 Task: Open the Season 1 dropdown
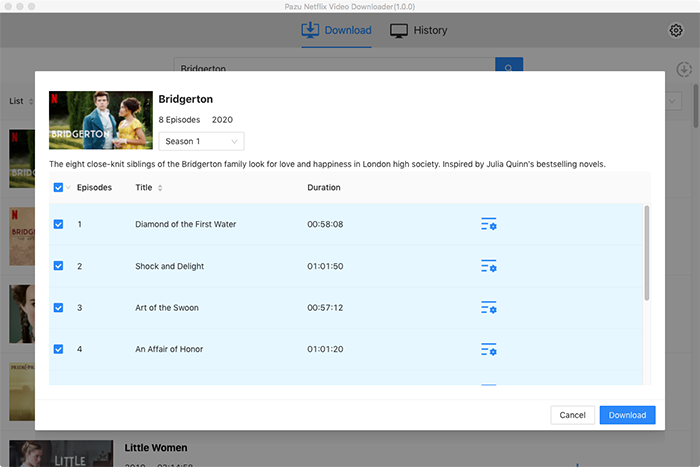click(x=201, y=141)
